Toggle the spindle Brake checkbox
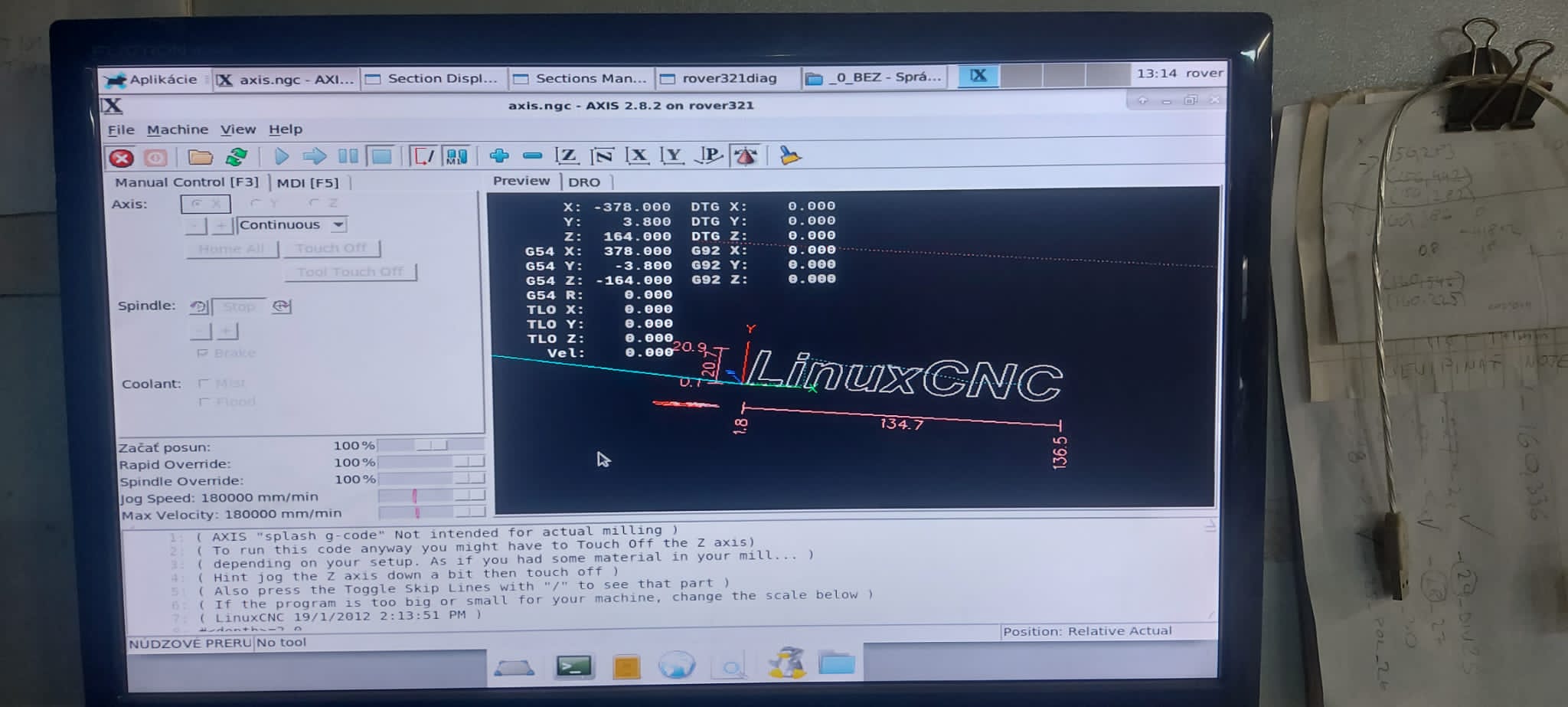 (203, 353)
